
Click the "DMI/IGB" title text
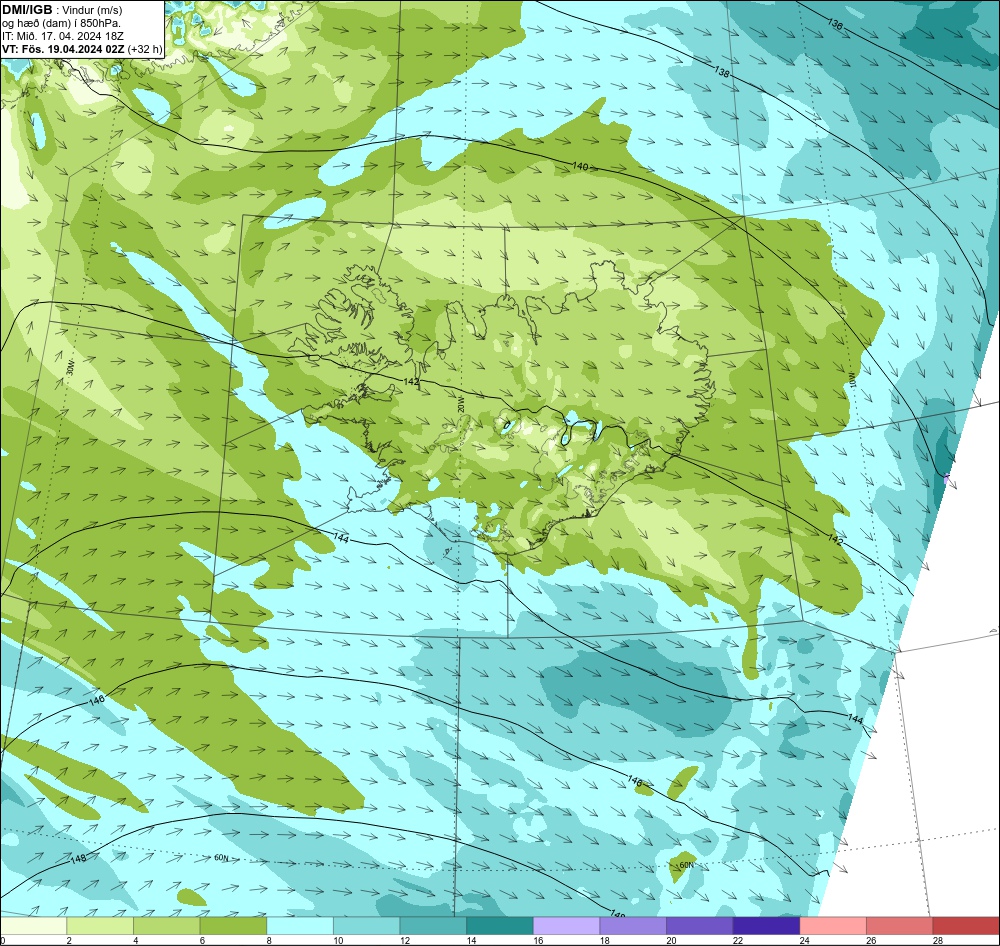27,10
